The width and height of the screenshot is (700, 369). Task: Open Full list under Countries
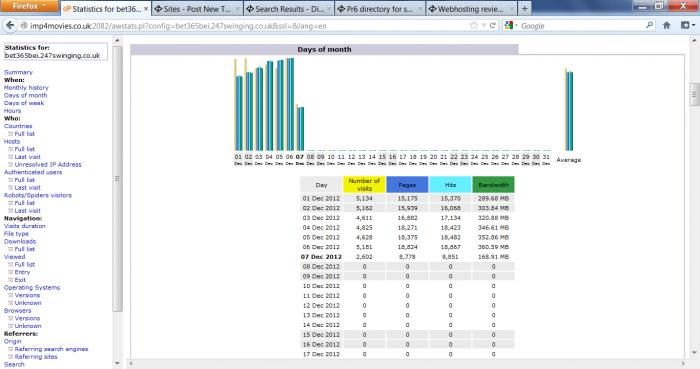(x=25, y=134)
